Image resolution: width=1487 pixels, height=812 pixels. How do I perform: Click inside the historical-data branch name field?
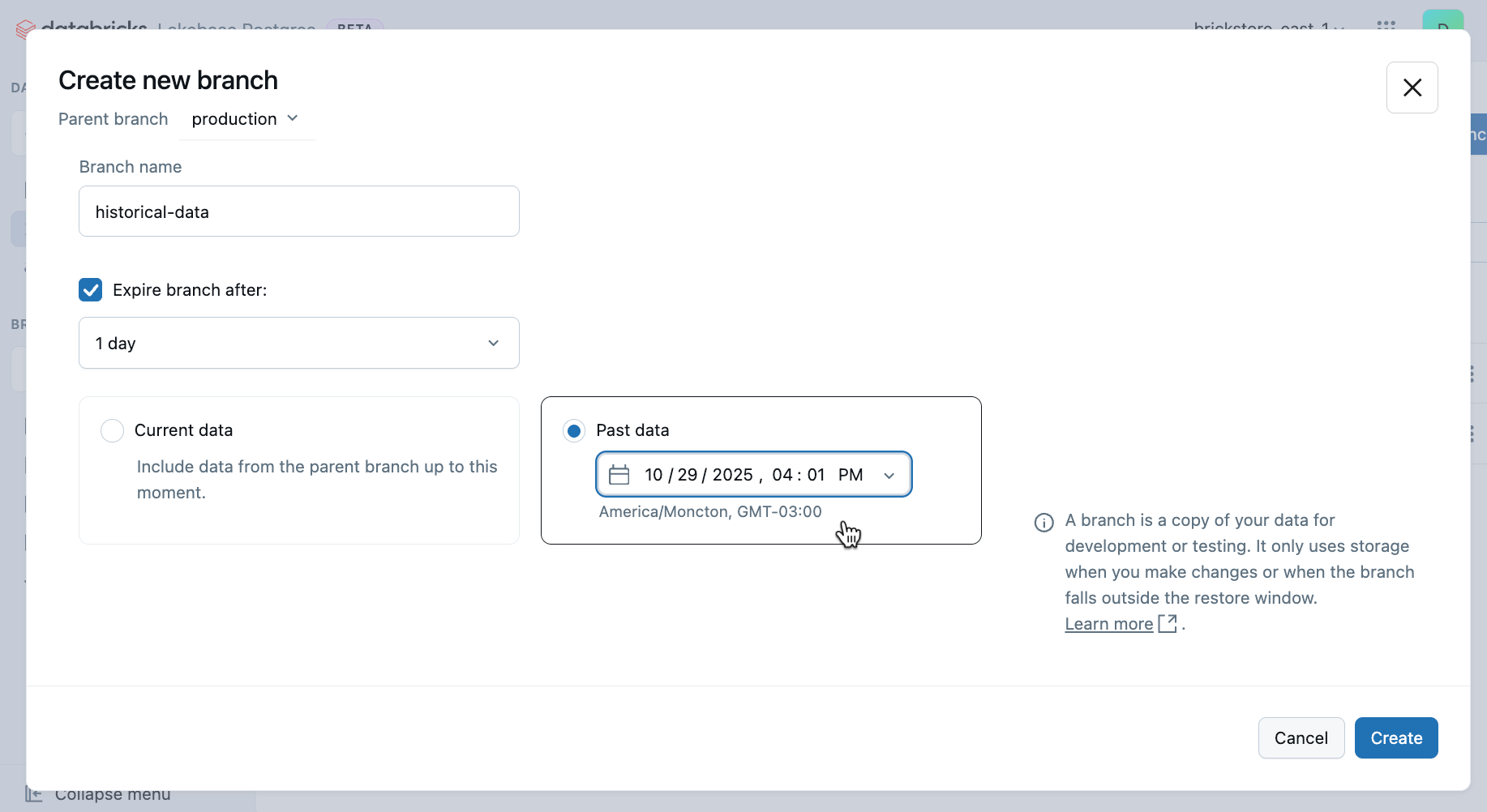tap(299, 212)
